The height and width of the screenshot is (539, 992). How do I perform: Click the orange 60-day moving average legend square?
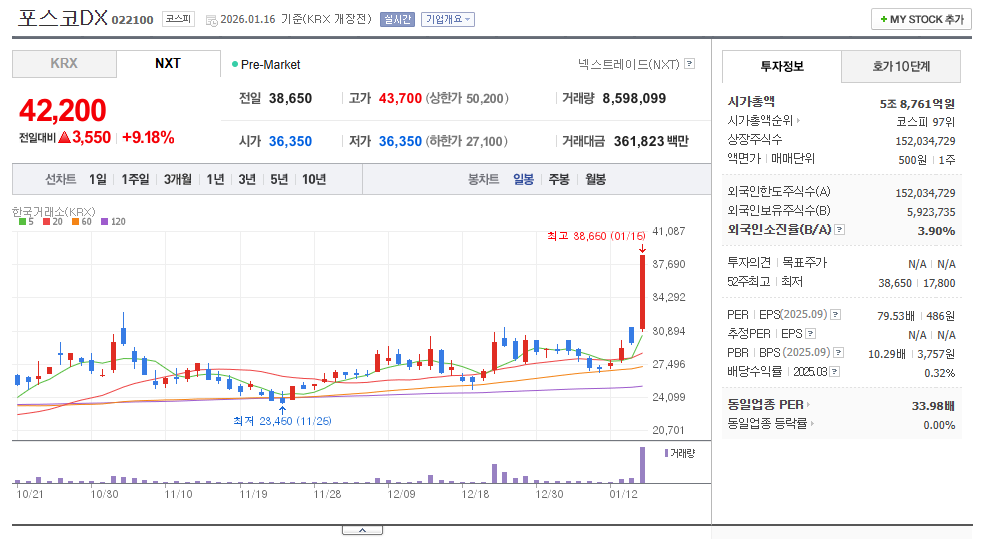tap(75, 222)
